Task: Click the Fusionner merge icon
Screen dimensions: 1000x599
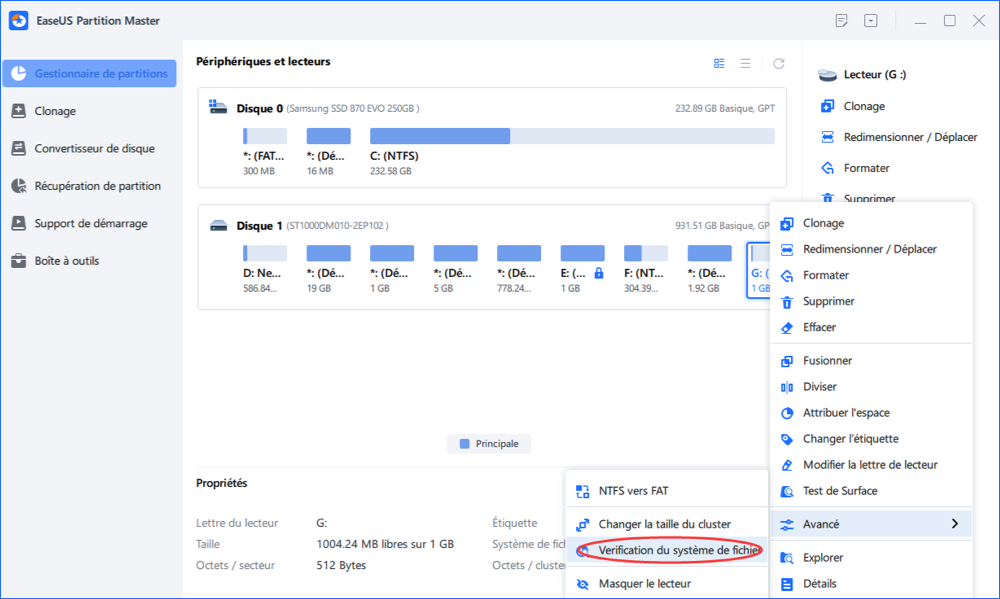Action: [x=787, y=361]
